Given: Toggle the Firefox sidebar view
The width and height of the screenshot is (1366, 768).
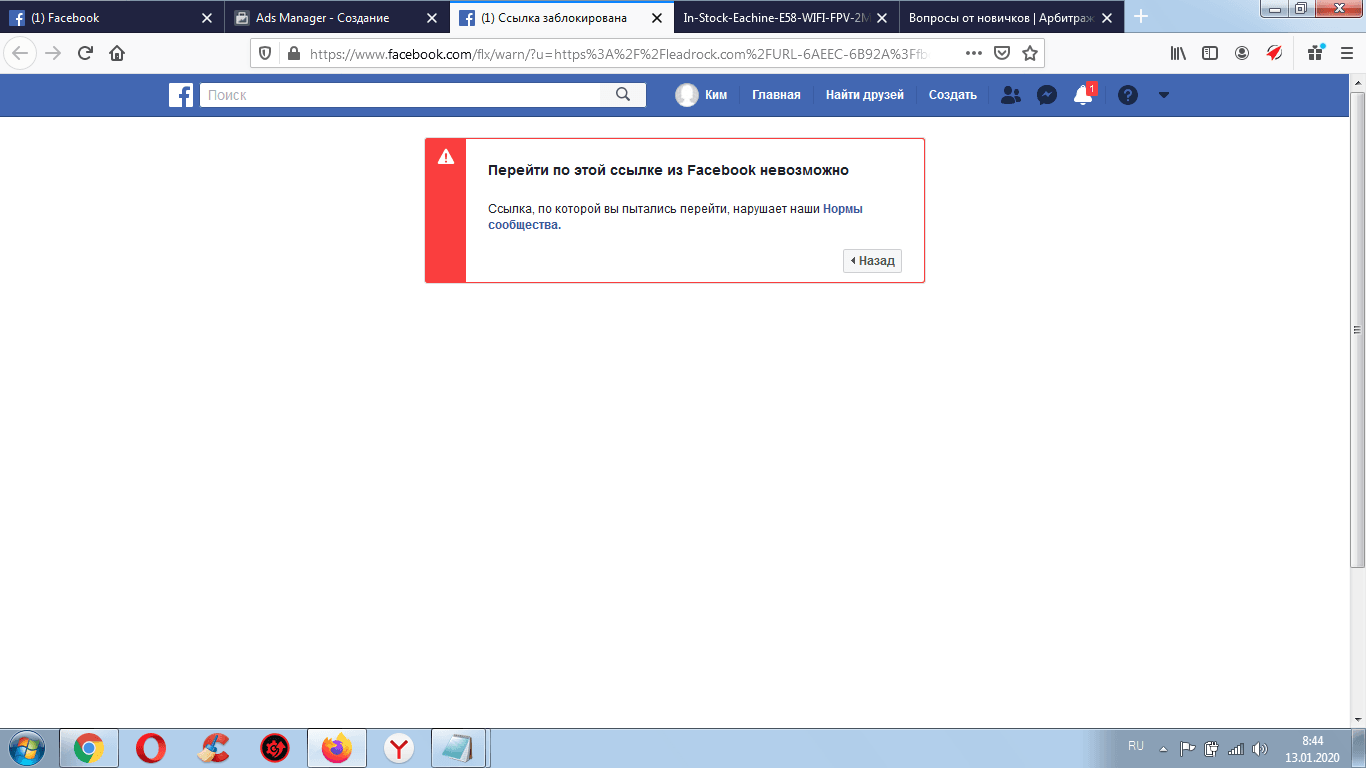Looking at the screenshot, I should (1210, 54).
